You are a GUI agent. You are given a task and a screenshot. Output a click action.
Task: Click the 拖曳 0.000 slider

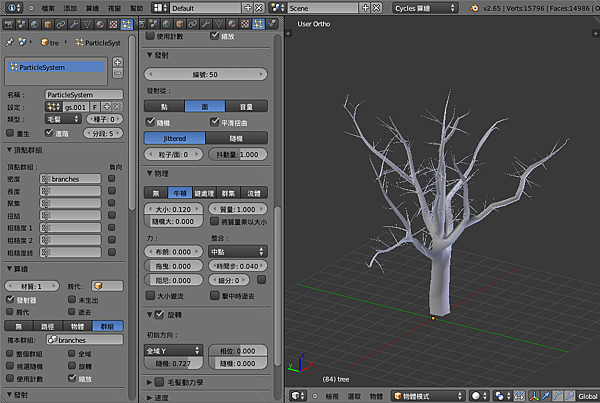[x=173, y=266]
